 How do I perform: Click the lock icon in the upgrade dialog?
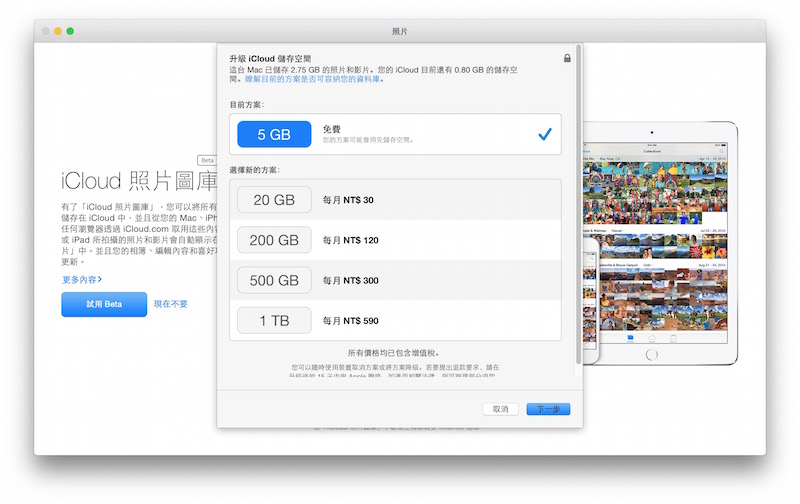tap(567, 58)
